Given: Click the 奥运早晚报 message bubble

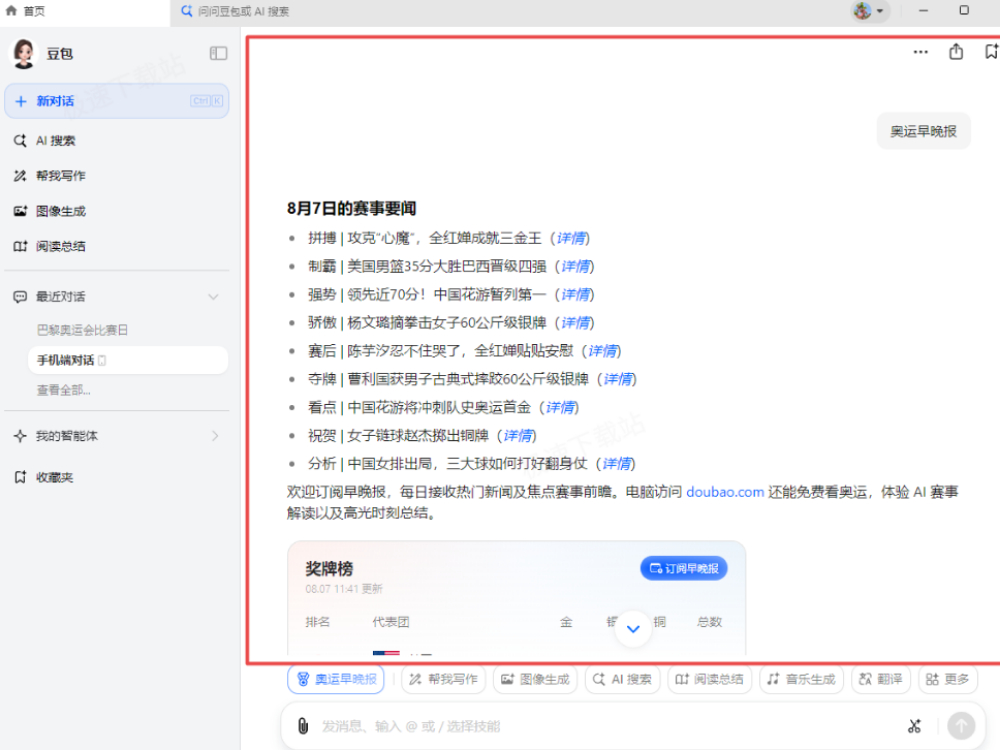Looking at the screenshot, I should (923, 131).
